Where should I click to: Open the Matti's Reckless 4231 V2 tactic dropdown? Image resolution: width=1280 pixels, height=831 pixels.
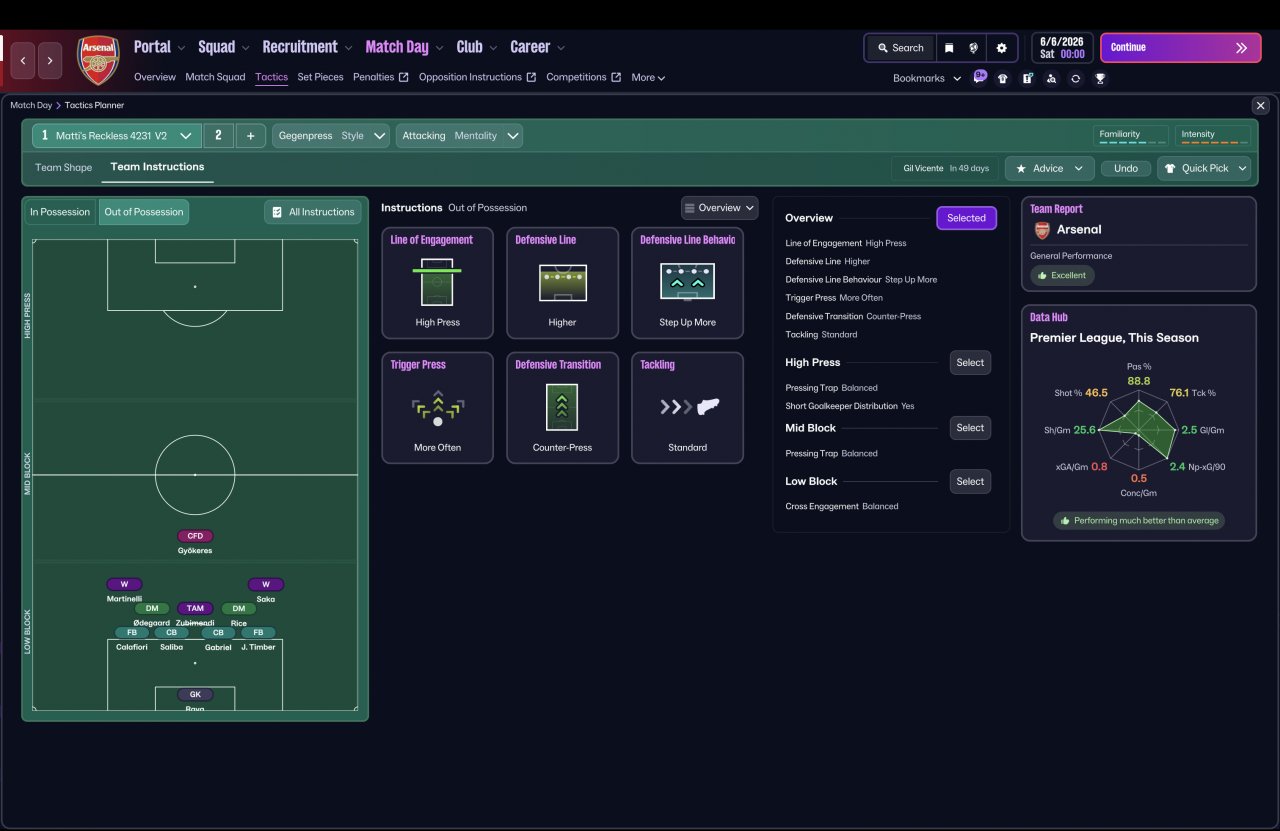click(117, 136)
